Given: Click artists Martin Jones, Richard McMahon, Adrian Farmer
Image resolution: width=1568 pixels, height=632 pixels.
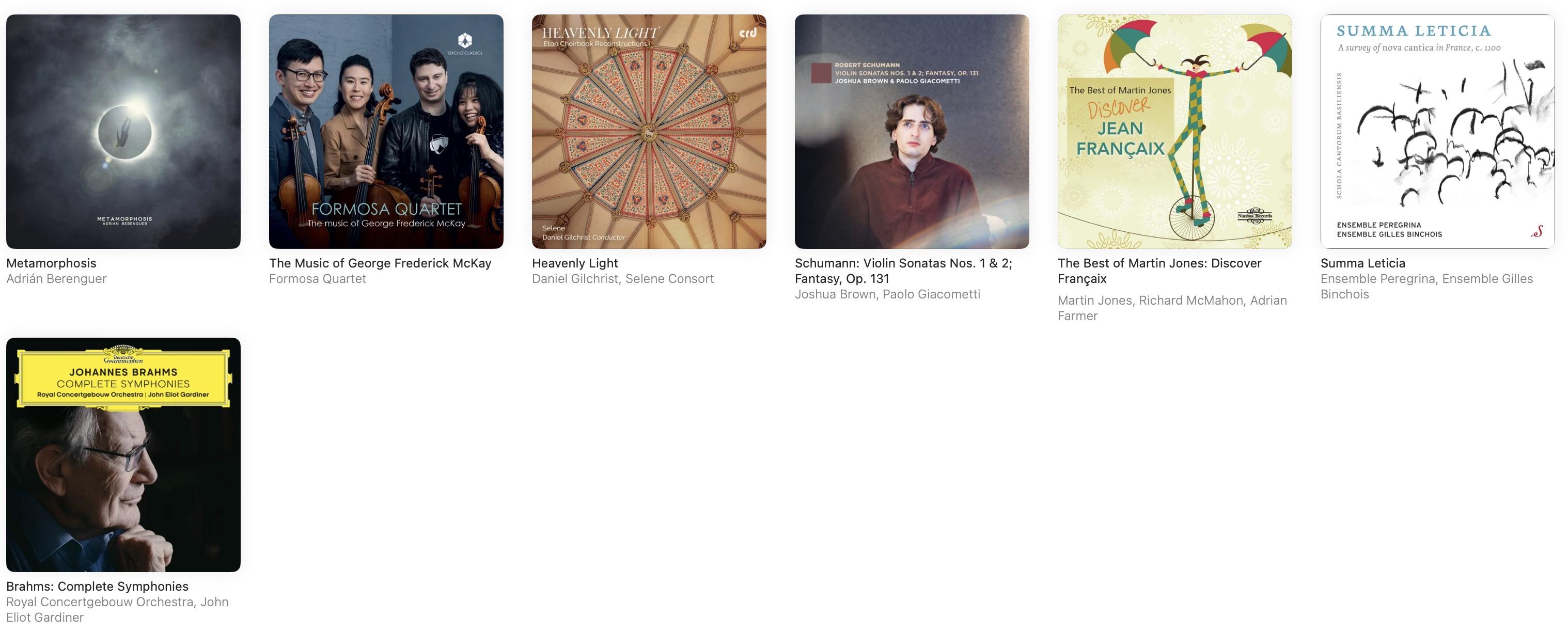Looking at the screenshot, I should click(1172, 308).
